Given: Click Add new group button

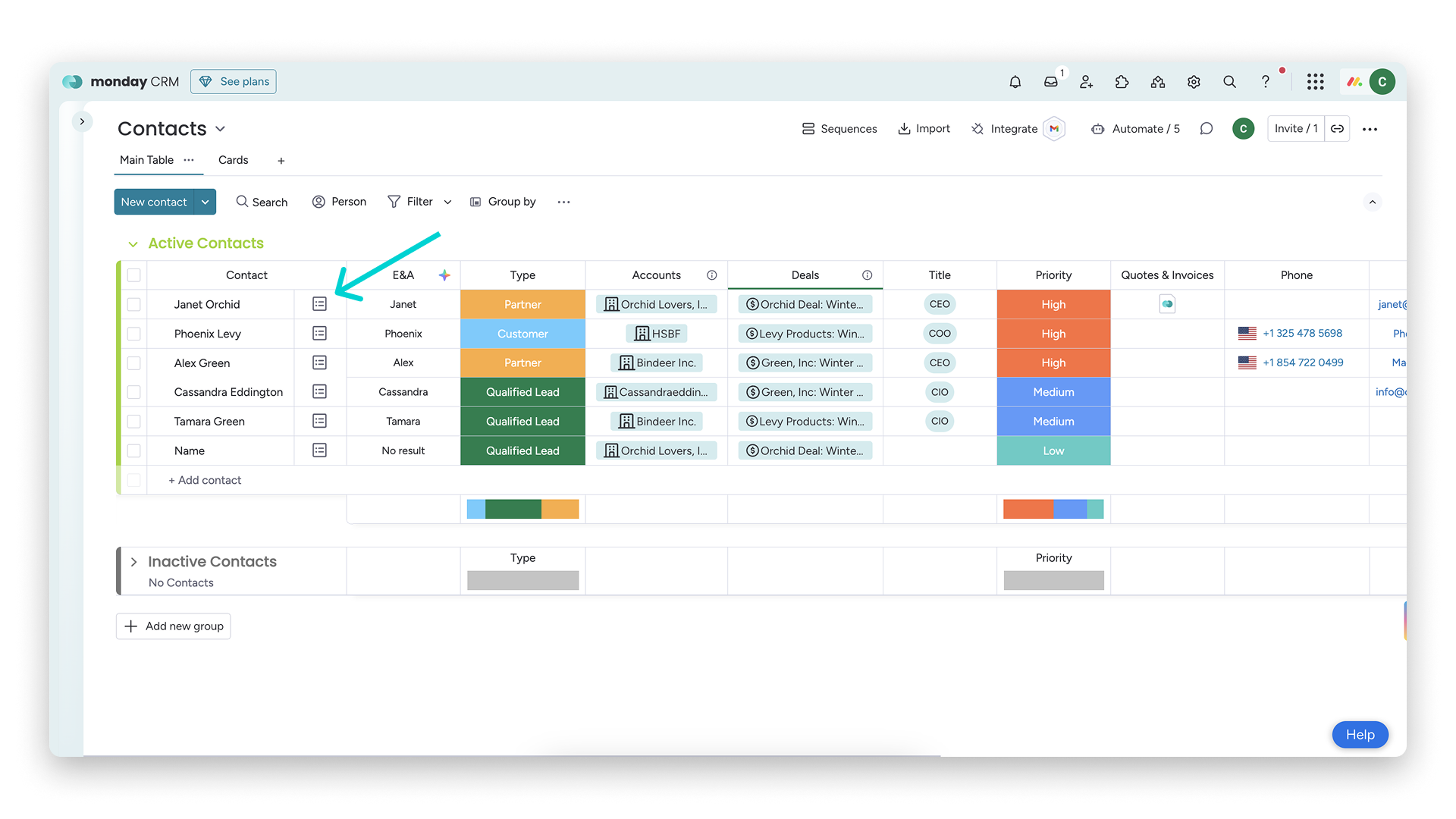Looking at the screenshot, I should point(173,626).
